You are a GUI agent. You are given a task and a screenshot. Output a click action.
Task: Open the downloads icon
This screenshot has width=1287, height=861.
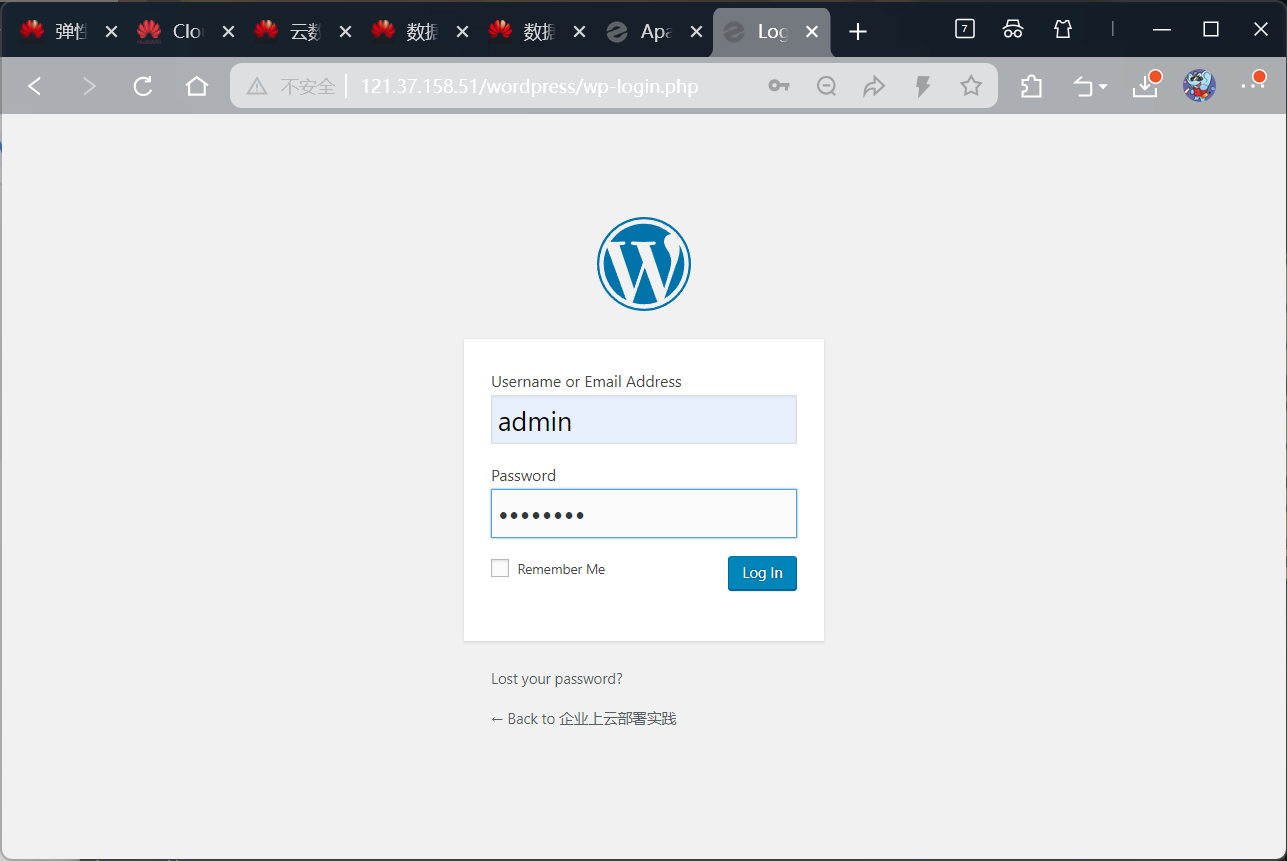point(1145,87)
